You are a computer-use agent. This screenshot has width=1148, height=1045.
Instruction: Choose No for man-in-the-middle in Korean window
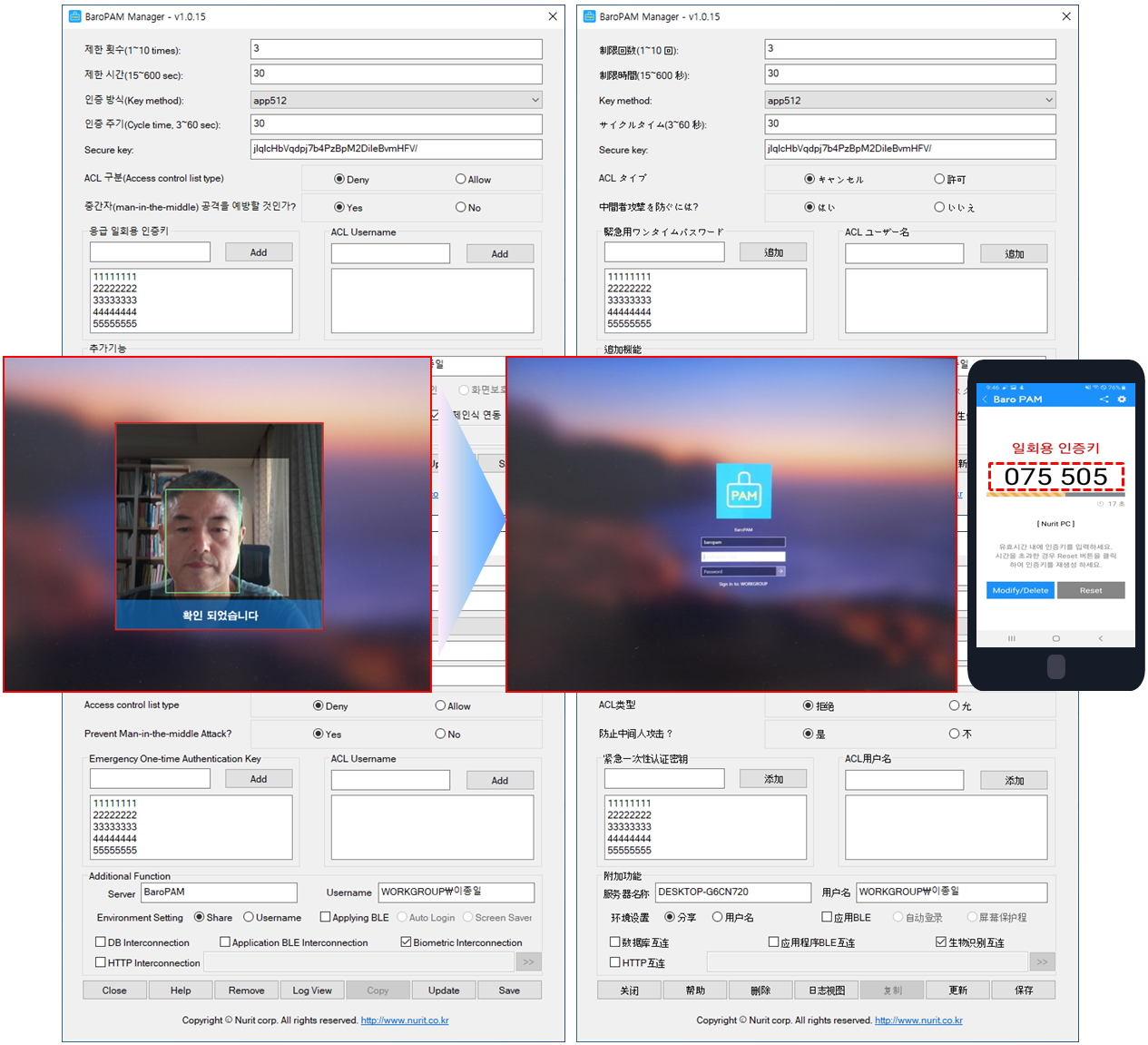pos(461,208)
